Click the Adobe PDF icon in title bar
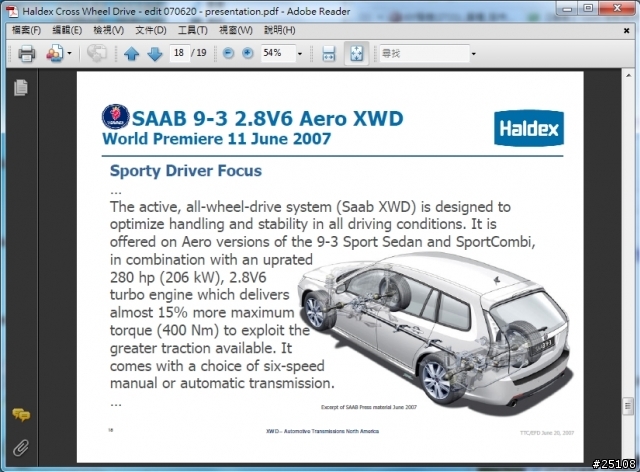Viewport: 640px width, 472px height. [13, 11]
